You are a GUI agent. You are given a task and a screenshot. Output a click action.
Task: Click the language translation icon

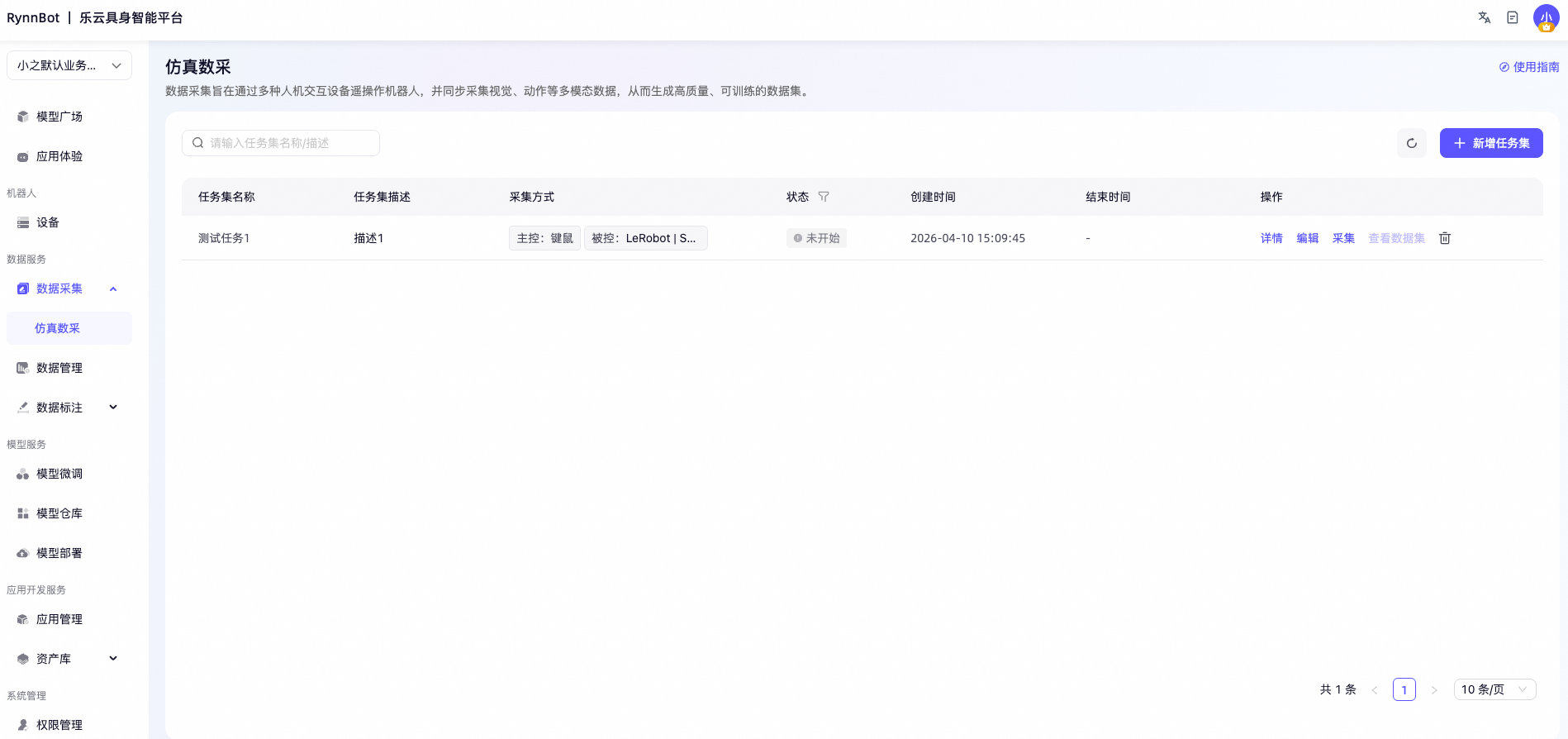pos(1485,17)
